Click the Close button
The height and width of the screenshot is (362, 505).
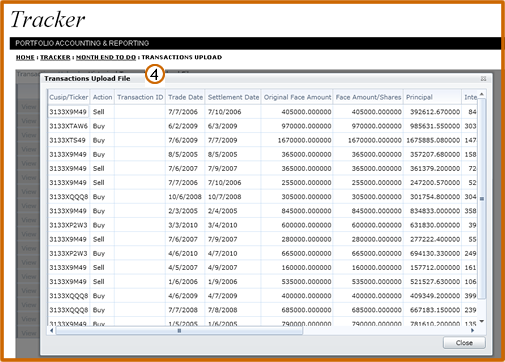pos(464,343)
